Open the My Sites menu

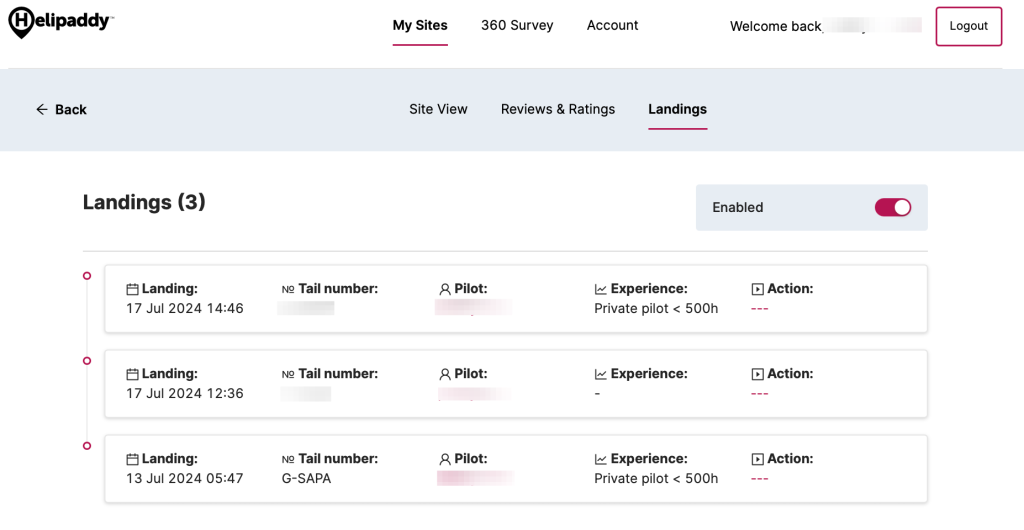(x=420, y=26)
